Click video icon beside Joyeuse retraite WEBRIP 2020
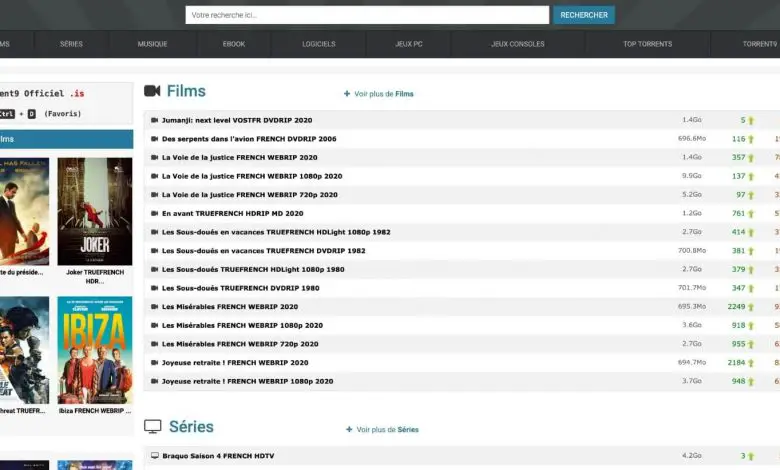The width and height of the screenshot is (780, 470). click(x=154, y=363)
